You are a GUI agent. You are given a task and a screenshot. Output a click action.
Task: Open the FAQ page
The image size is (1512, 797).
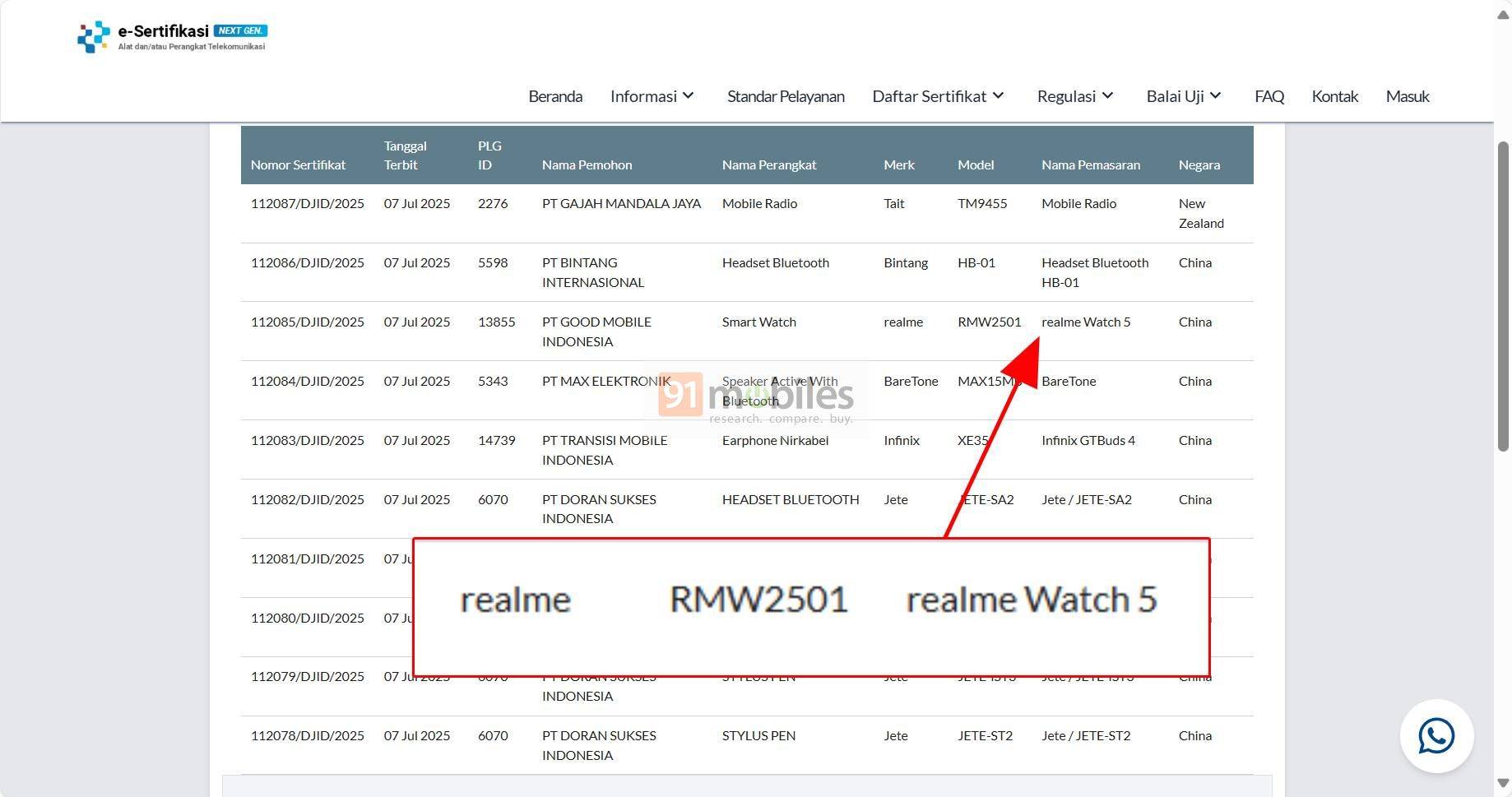click(x=1269, y=96)
